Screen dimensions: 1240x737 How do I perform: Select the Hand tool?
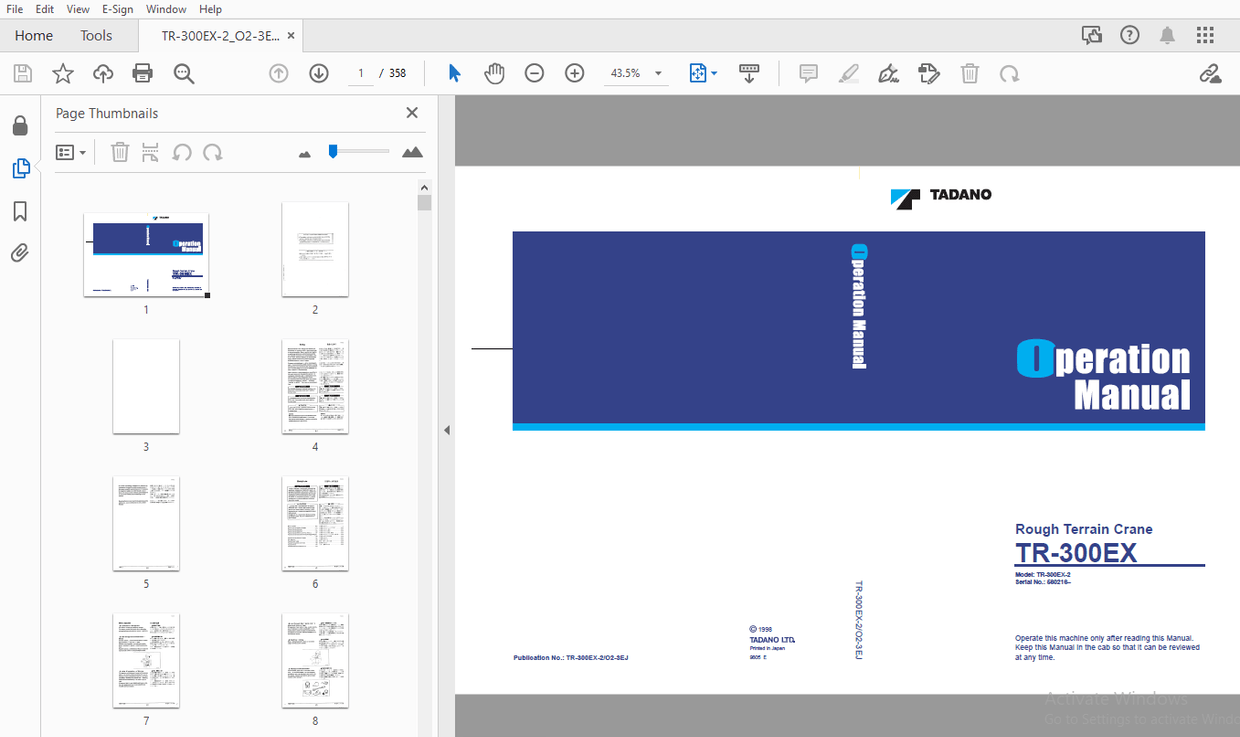(494, 73)
